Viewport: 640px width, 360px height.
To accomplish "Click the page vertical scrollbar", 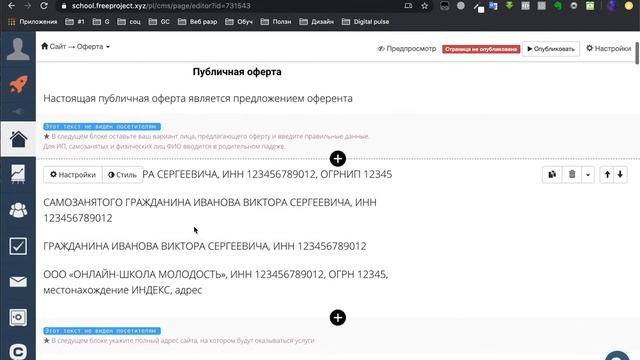I will (637, 53).
